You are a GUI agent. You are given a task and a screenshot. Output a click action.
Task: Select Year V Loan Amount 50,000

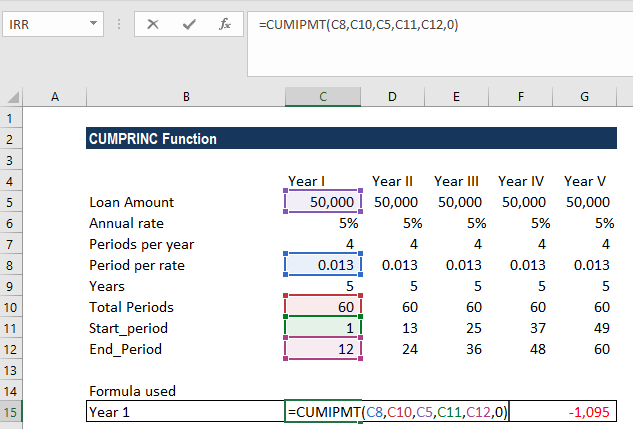(588, 202)
